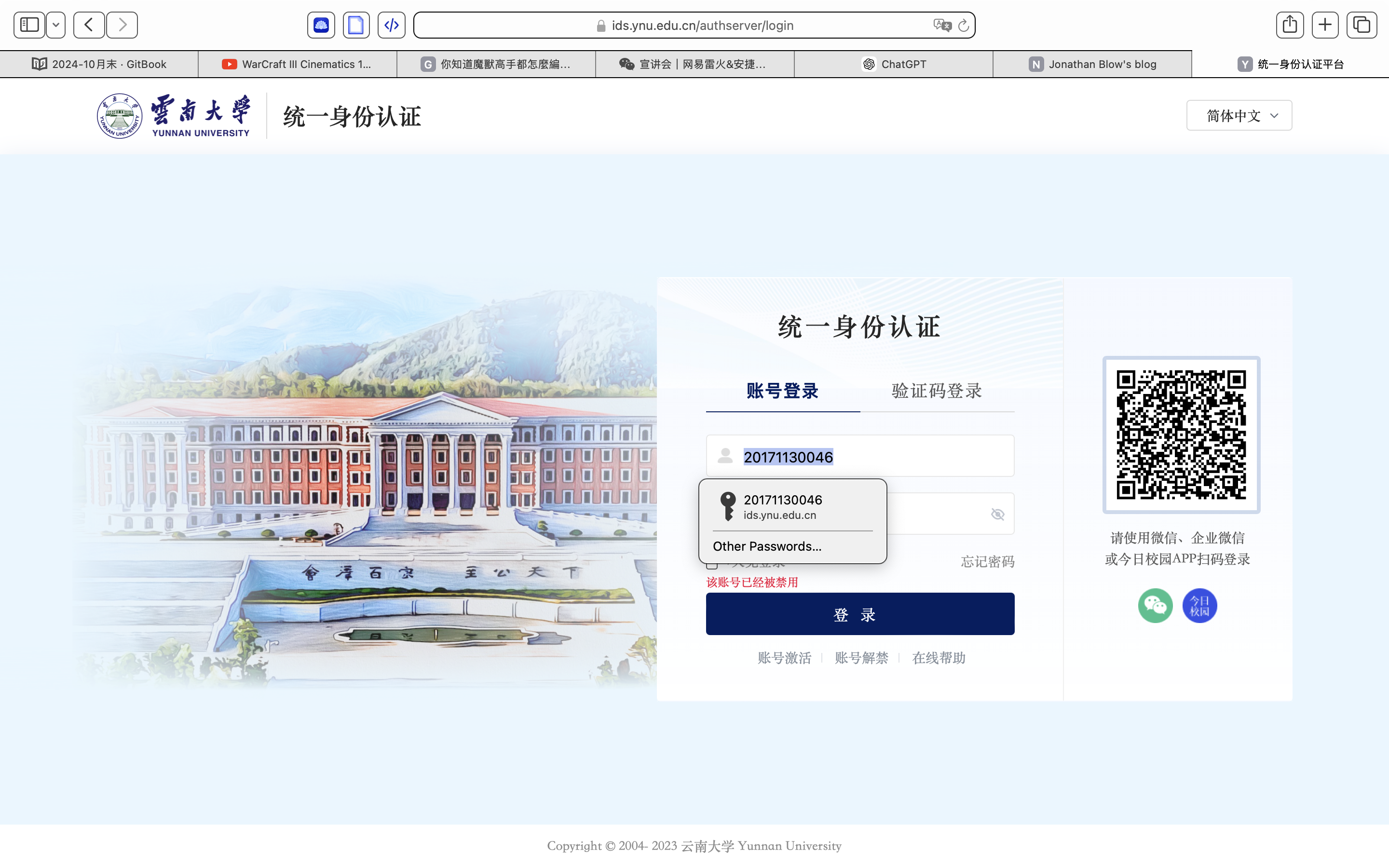Click the green WeChat login icon
Image resolution: width=1389 pixels, height=868 pixels.
pos(1155,606)
